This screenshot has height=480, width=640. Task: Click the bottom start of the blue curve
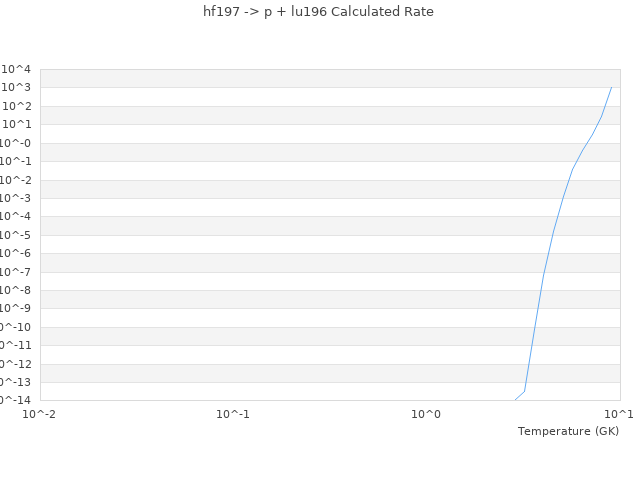[x=515, y=400]
